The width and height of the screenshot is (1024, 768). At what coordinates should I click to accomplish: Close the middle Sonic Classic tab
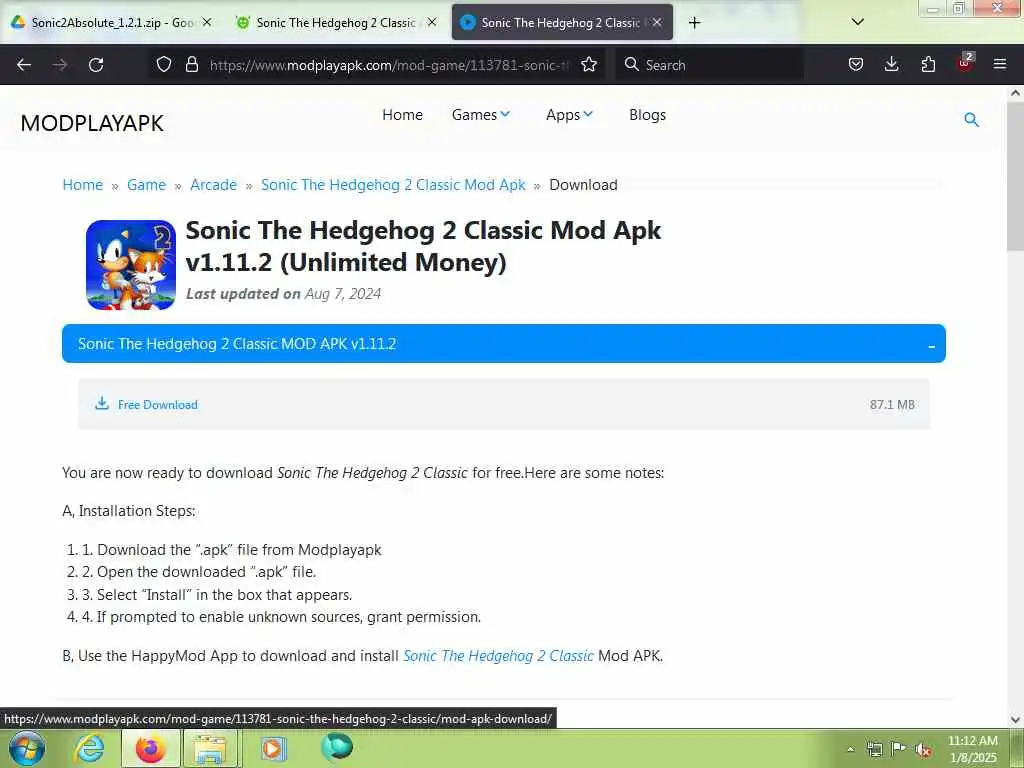click(432, 22)
